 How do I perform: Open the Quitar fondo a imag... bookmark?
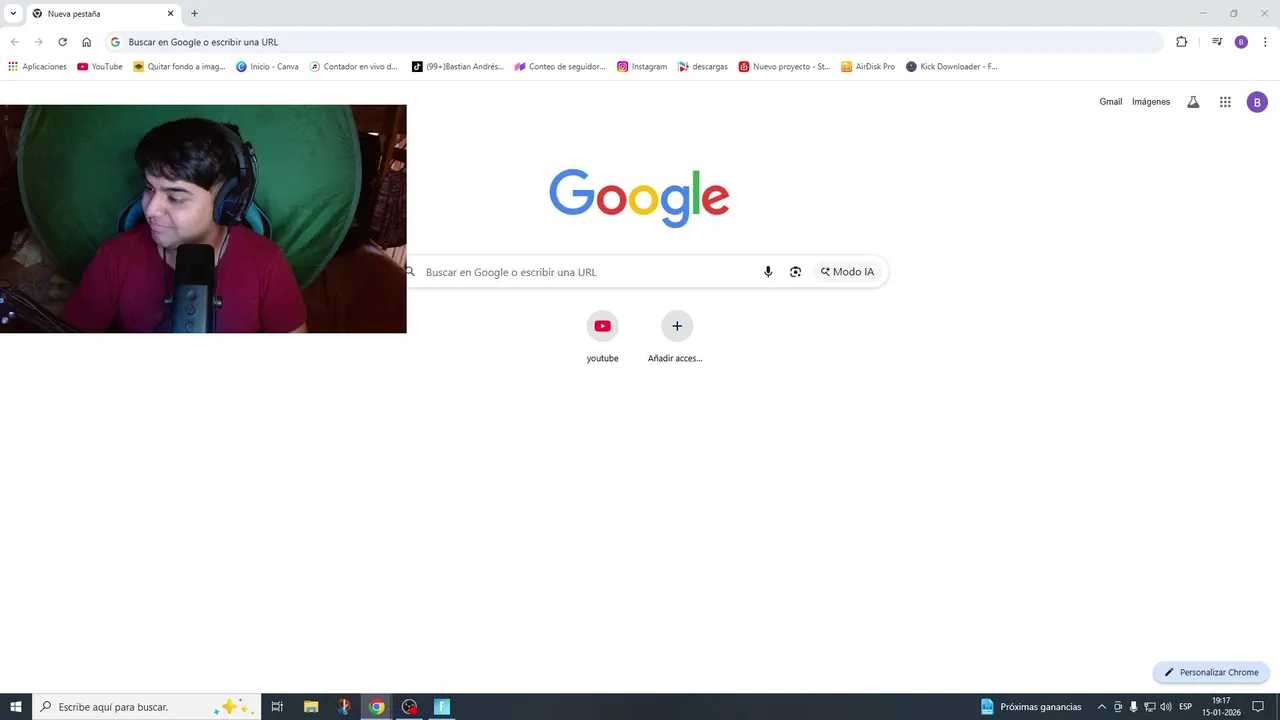180,67
